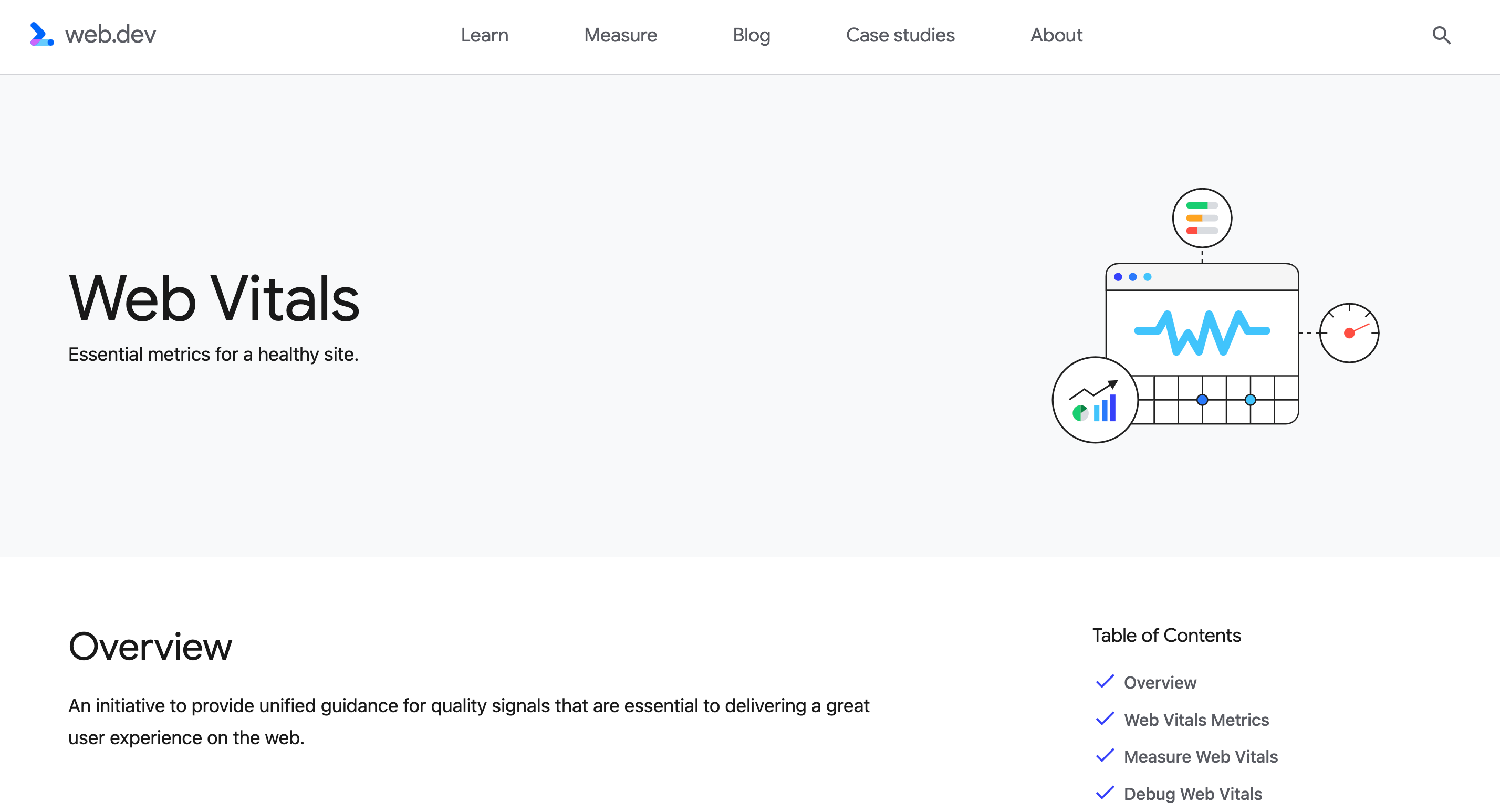This screenshot has height=812, width=1500.
Task: Open Debug Web Vitals contents link
Action: [x=1193, y=794]
